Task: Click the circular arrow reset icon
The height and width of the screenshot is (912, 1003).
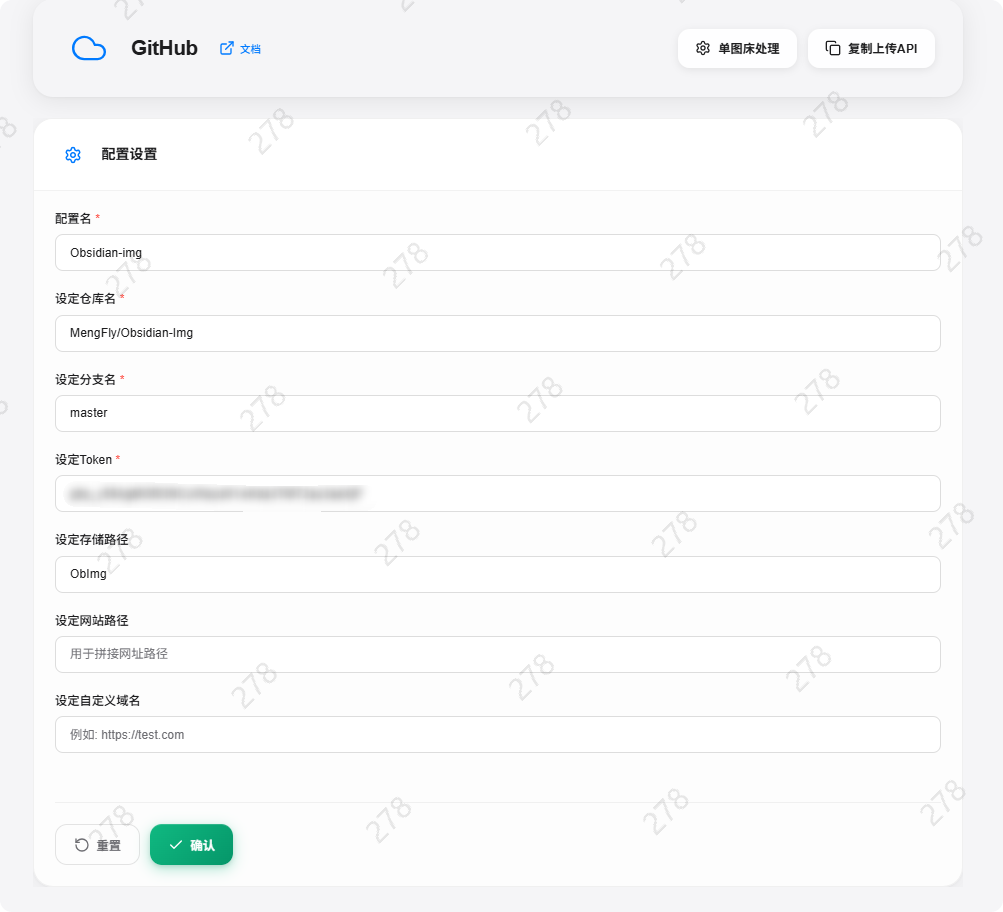Action: pos(82,845)
